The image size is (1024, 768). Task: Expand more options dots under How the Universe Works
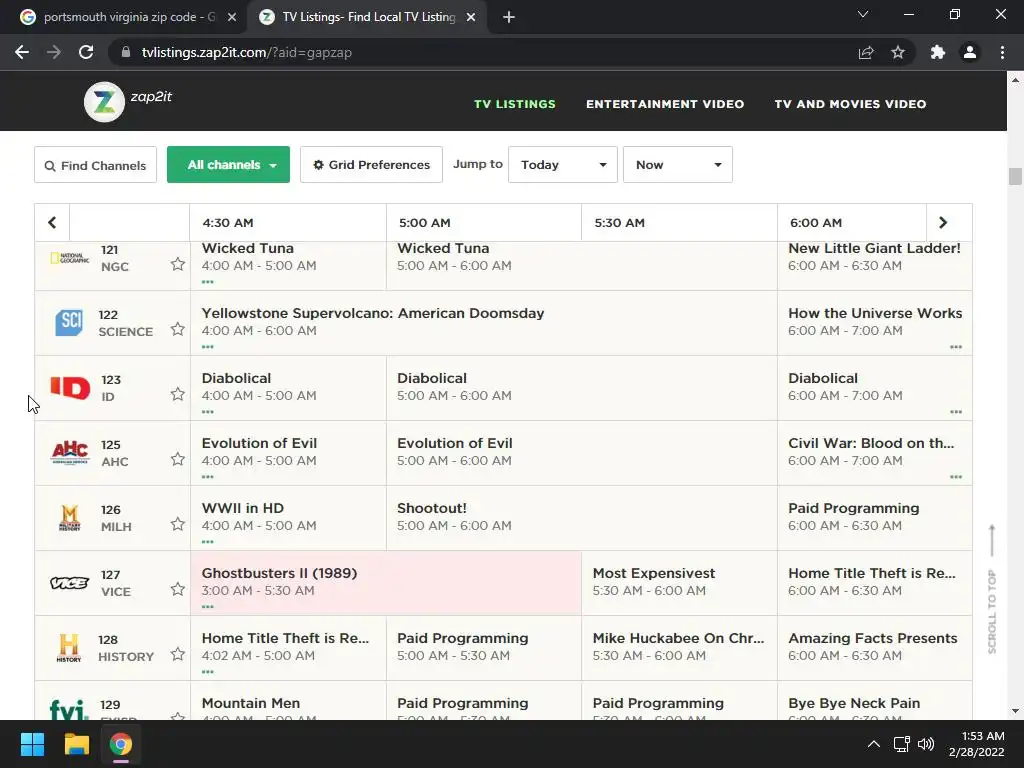(956, 347)
